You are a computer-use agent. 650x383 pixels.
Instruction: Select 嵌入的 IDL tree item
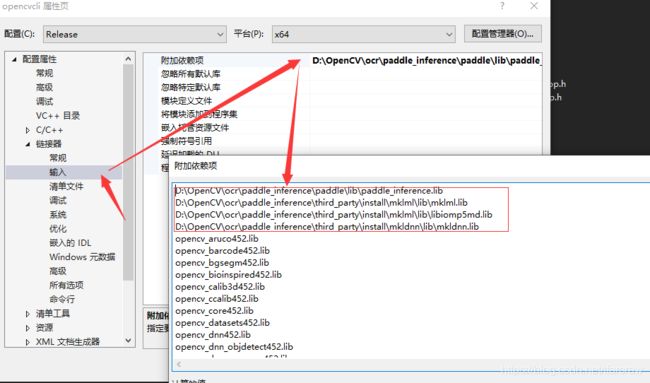point(70,242)
